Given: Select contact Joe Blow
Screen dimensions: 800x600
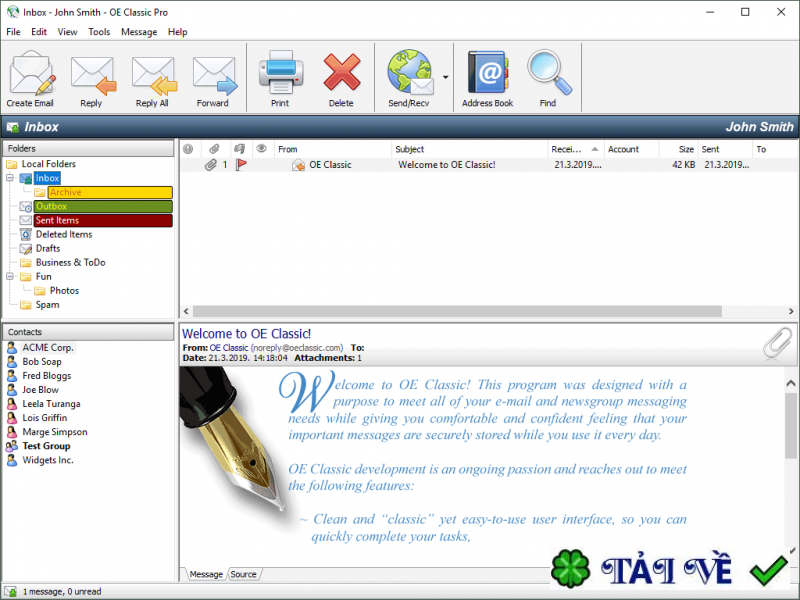Looking at the screenshot, I should (x=40, y=390).
